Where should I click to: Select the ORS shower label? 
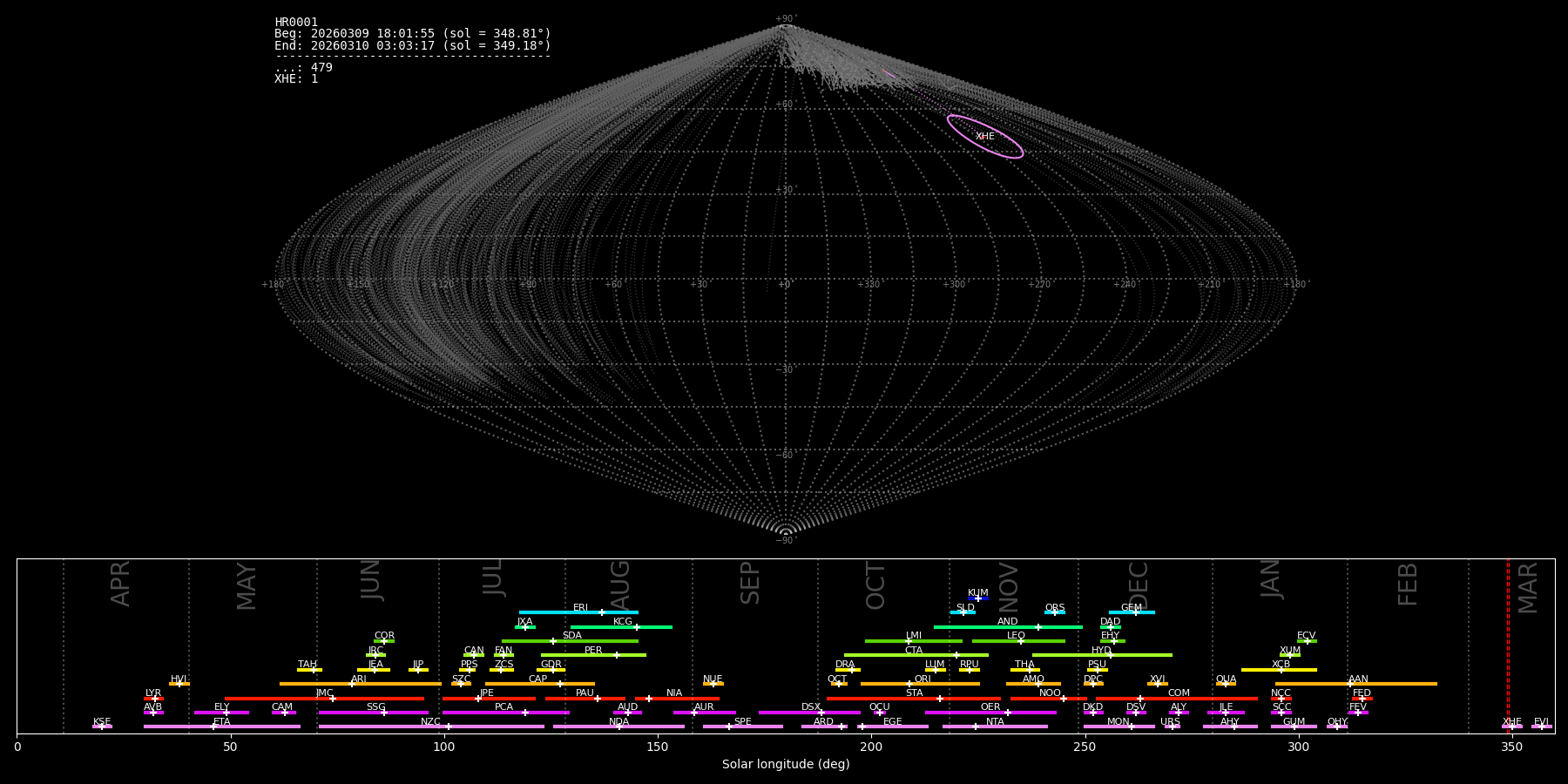pos(1055,608)
